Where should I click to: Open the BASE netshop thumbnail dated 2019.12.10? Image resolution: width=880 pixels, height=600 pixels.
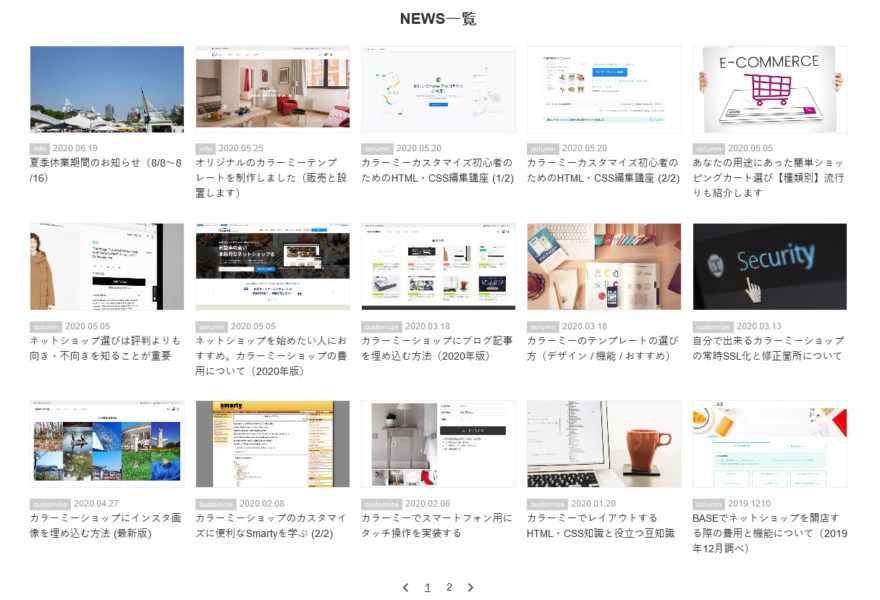770,444
